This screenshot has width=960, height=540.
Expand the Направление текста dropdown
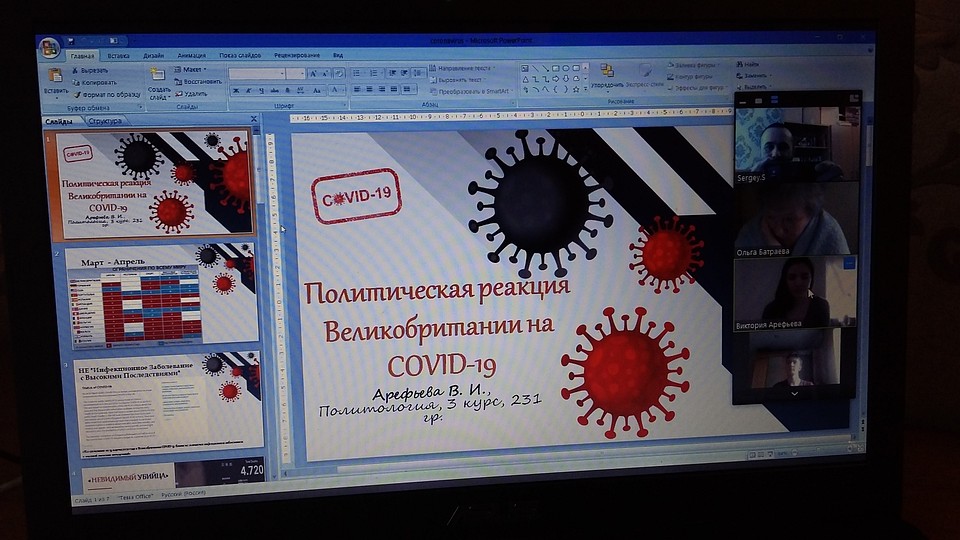pyautogui.click(x=462, y=68)
